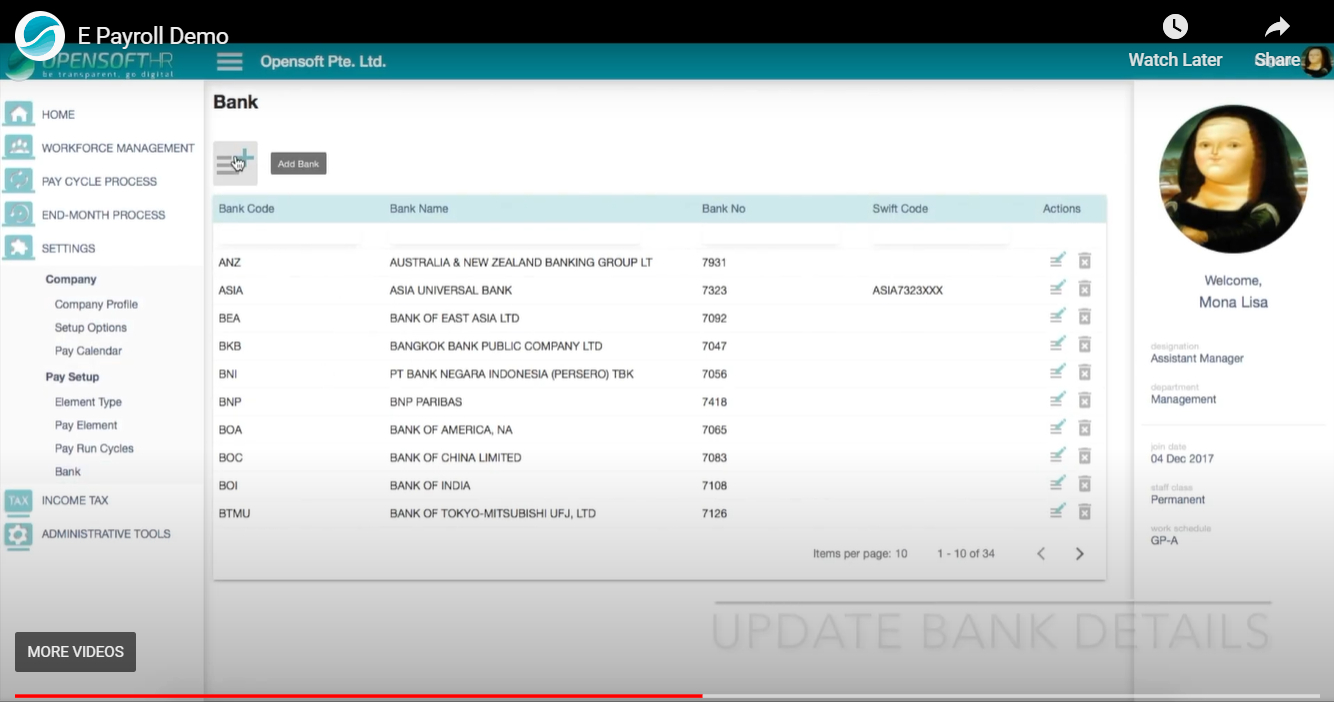Open the Bank page under Pay Setup
The image size is (1334, 702).
pos(66,471)
